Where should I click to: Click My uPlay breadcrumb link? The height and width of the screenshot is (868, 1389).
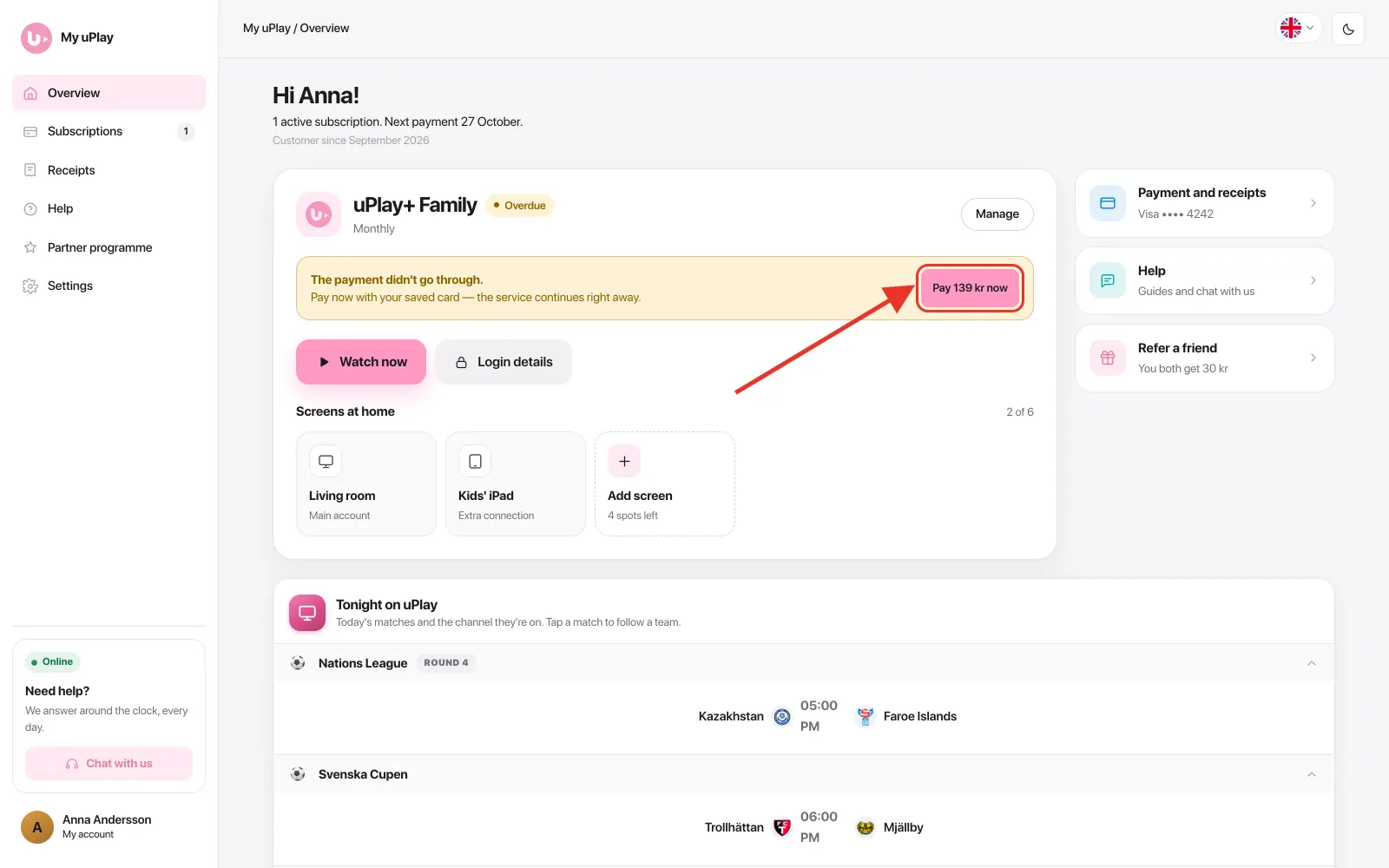(267, 28)
